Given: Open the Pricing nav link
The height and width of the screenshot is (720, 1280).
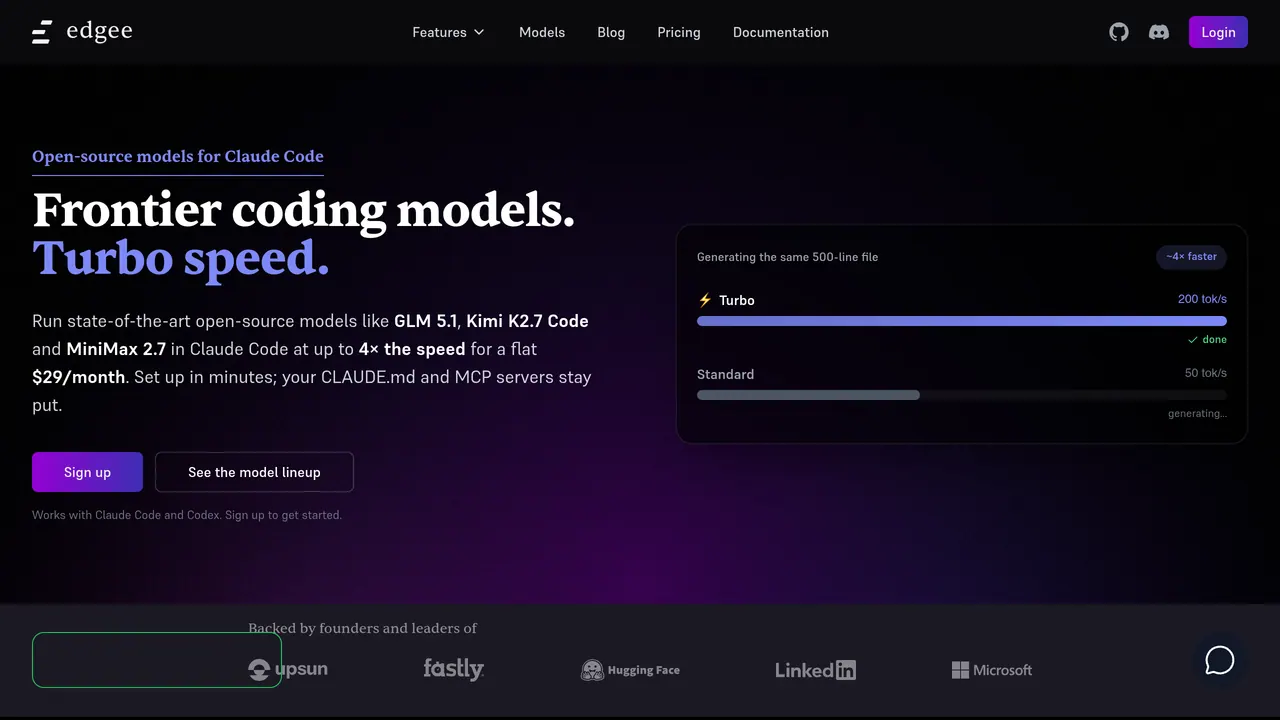Looking at the screenshot, I should (x=679, y=32).
